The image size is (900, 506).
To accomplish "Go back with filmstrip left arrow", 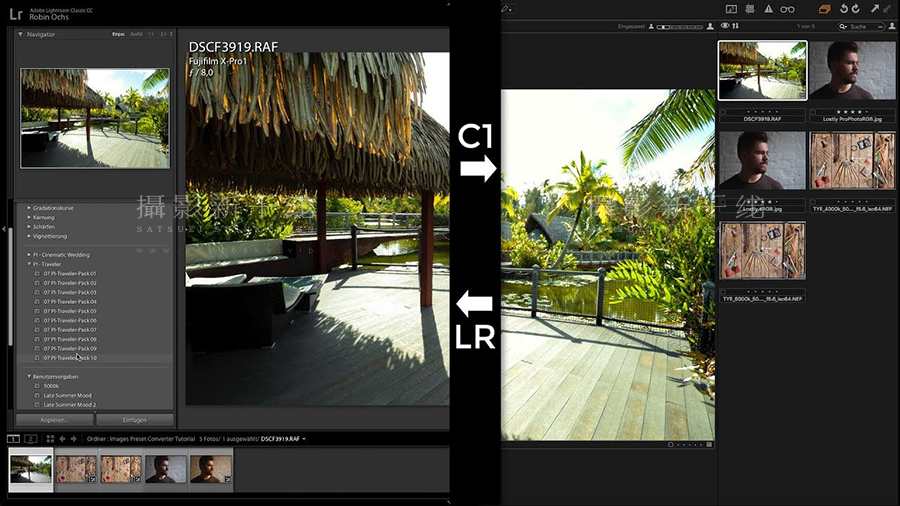I will pyautogui.click(x=62, y=439).
